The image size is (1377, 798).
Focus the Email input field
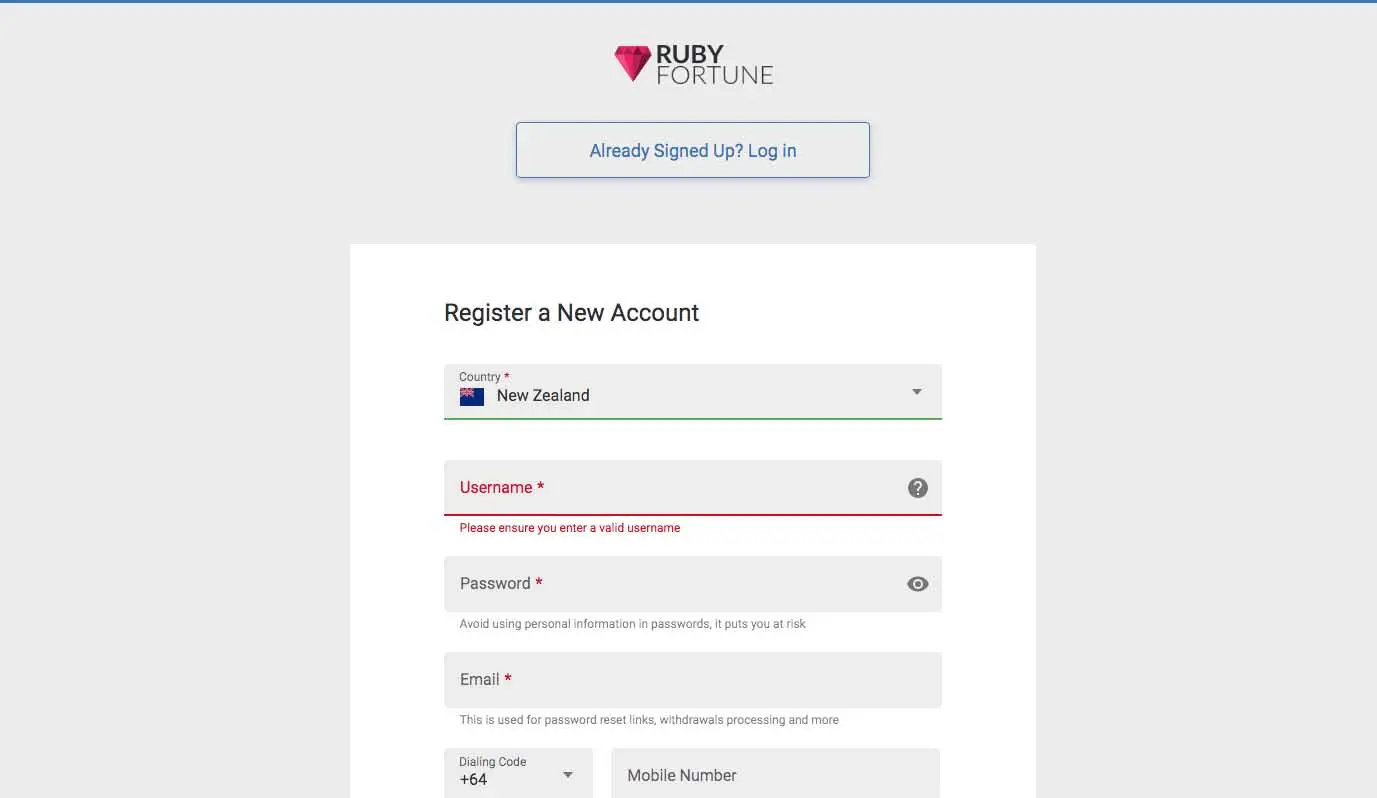click(692, 680)
